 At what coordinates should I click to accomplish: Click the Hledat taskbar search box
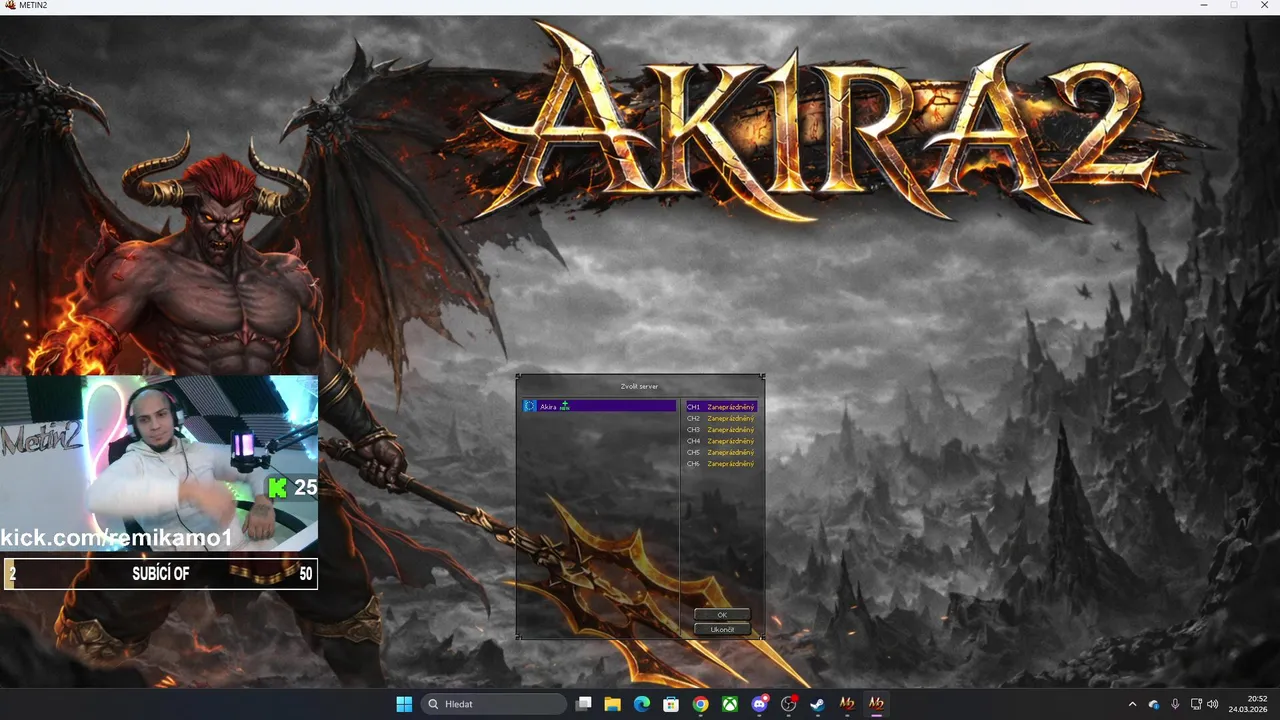point(494,704)
